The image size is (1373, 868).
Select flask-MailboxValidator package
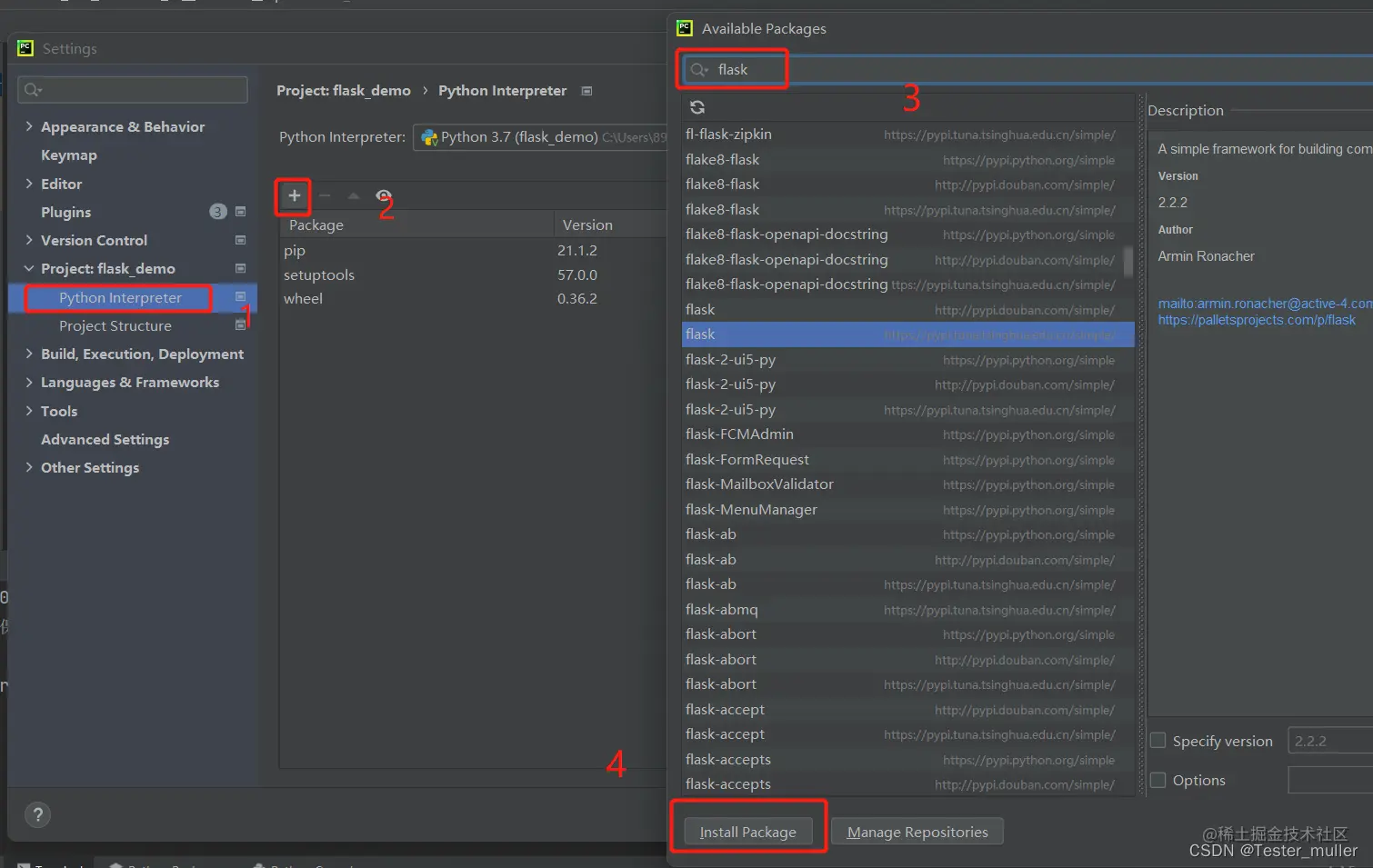(x=908, y=484)
